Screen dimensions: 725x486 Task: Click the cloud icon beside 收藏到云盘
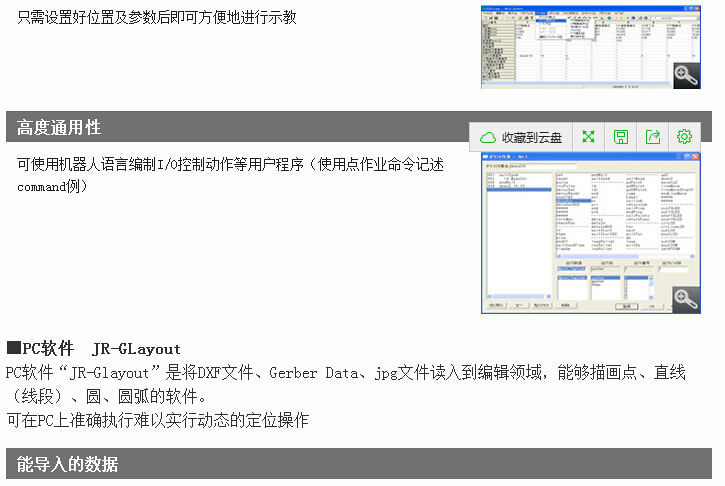tap(488, 137)
